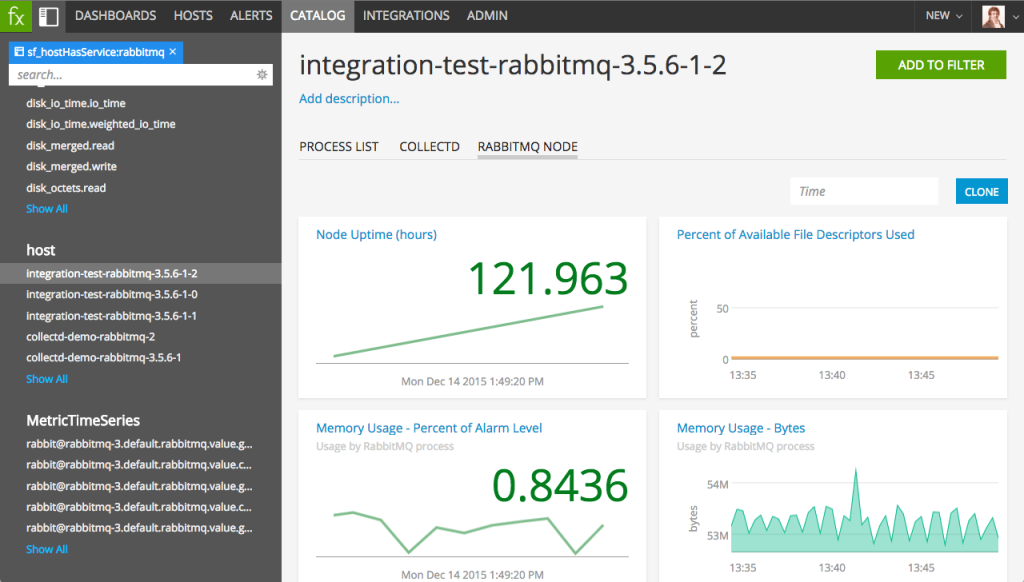Click the SignalFx logo icon
This screenshot has height=582, width=1024.
pyautogui.click(x=16, y=16)
